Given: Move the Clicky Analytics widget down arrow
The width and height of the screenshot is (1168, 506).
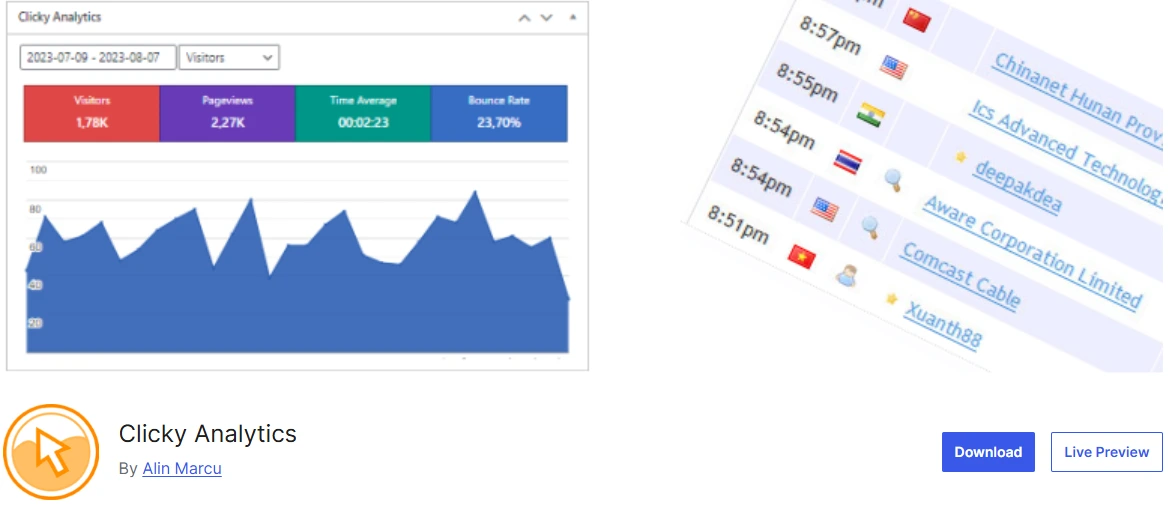Looking at the screenshot, I should coord(547,18).
